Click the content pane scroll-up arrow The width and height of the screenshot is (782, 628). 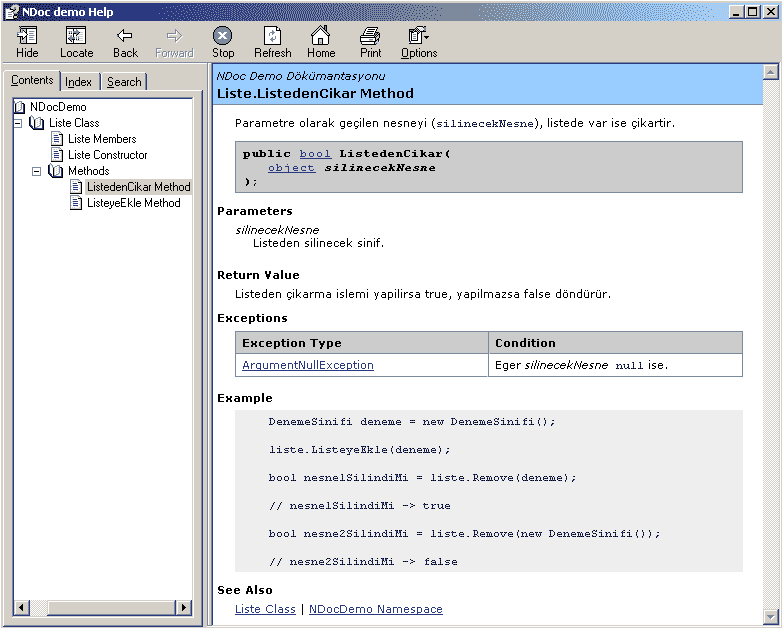tap(771, 73)
